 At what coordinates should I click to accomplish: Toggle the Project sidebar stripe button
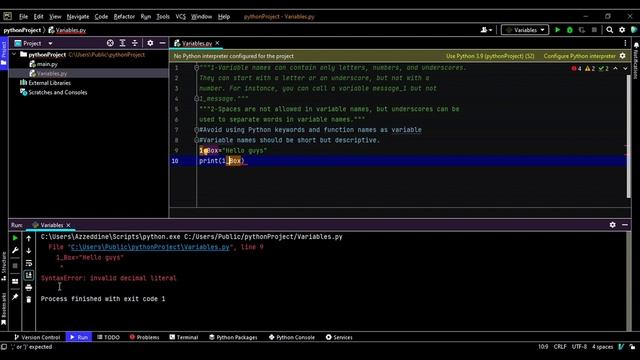coord(4,53)
